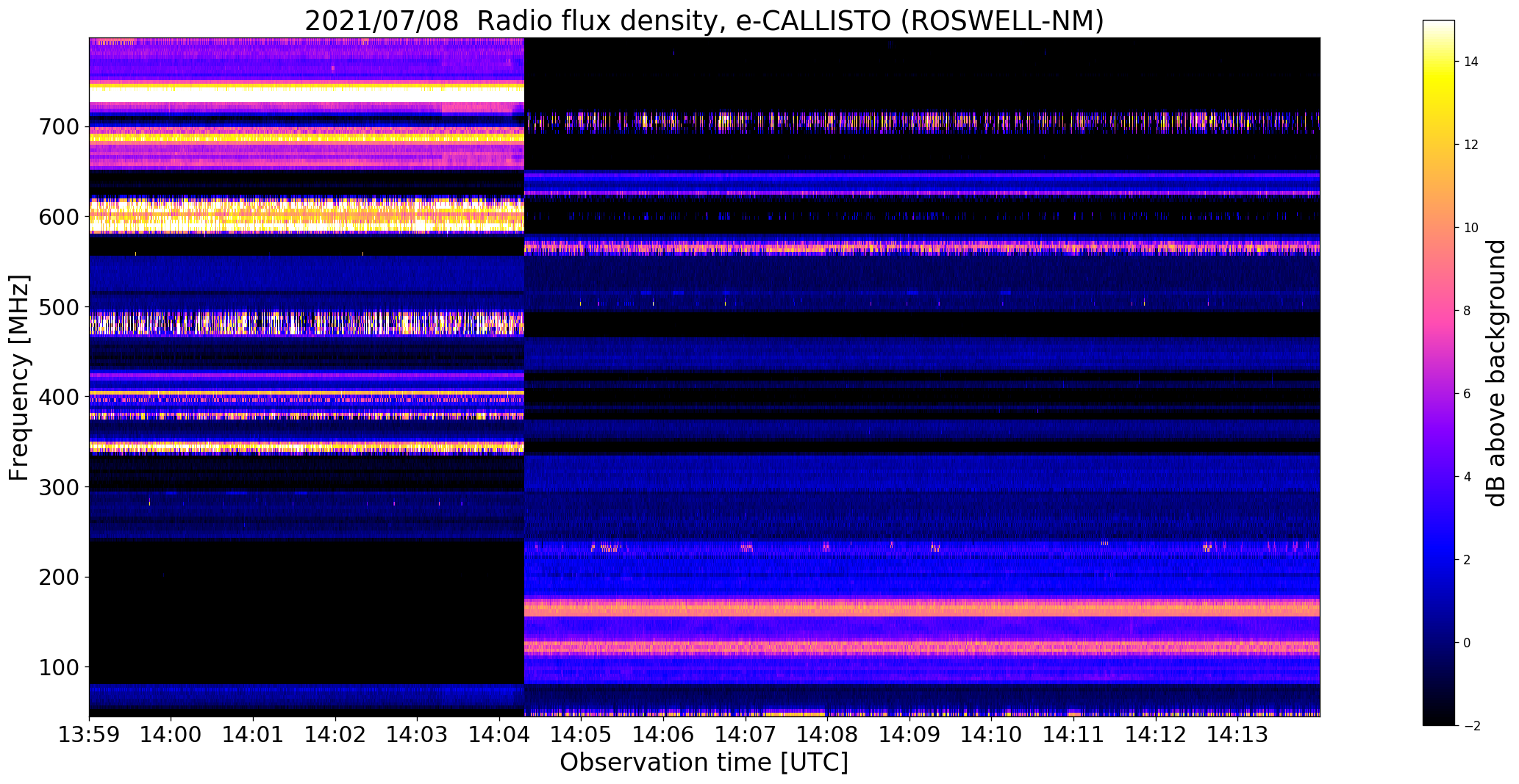Click the 300 frequency tick label
1519x784 pixels.
[57, 487]
